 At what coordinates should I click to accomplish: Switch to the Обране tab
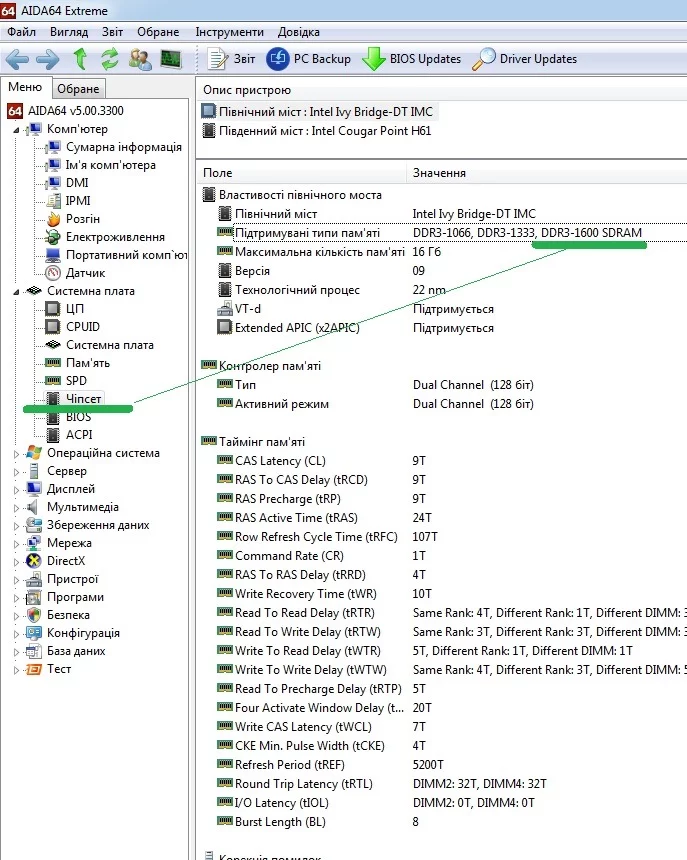tap(77, 89)
